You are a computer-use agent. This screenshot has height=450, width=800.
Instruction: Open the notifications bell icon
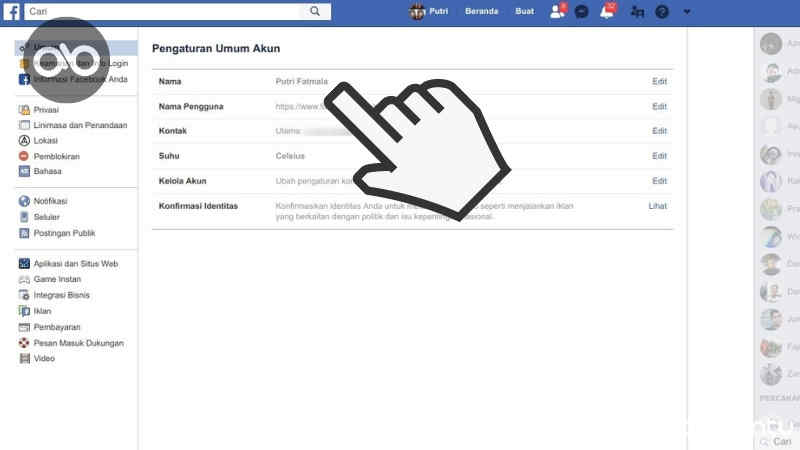click(x=607, y=11)
